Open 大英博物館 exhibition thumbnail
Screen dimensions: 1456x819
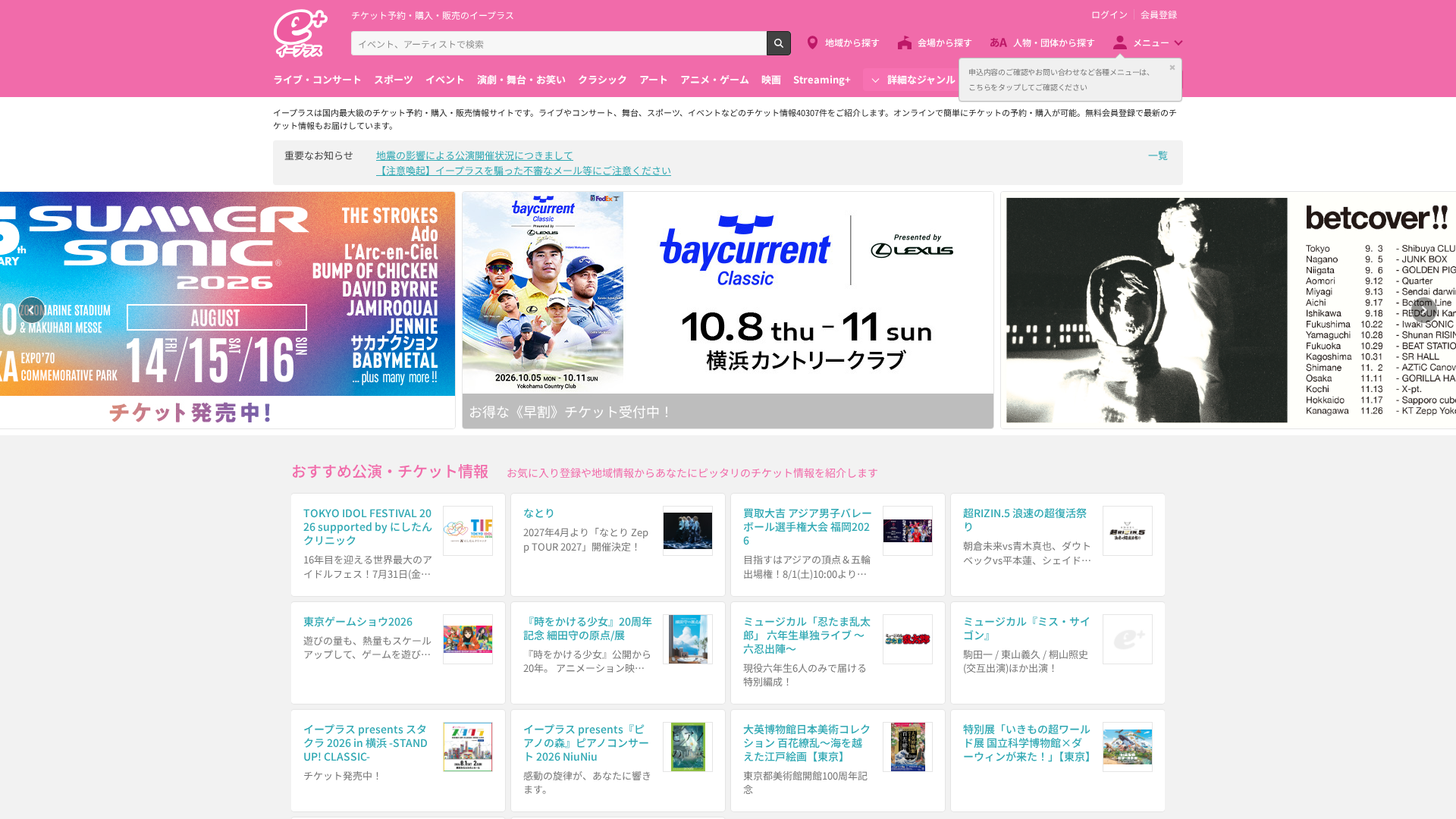(x=908, y=747)
